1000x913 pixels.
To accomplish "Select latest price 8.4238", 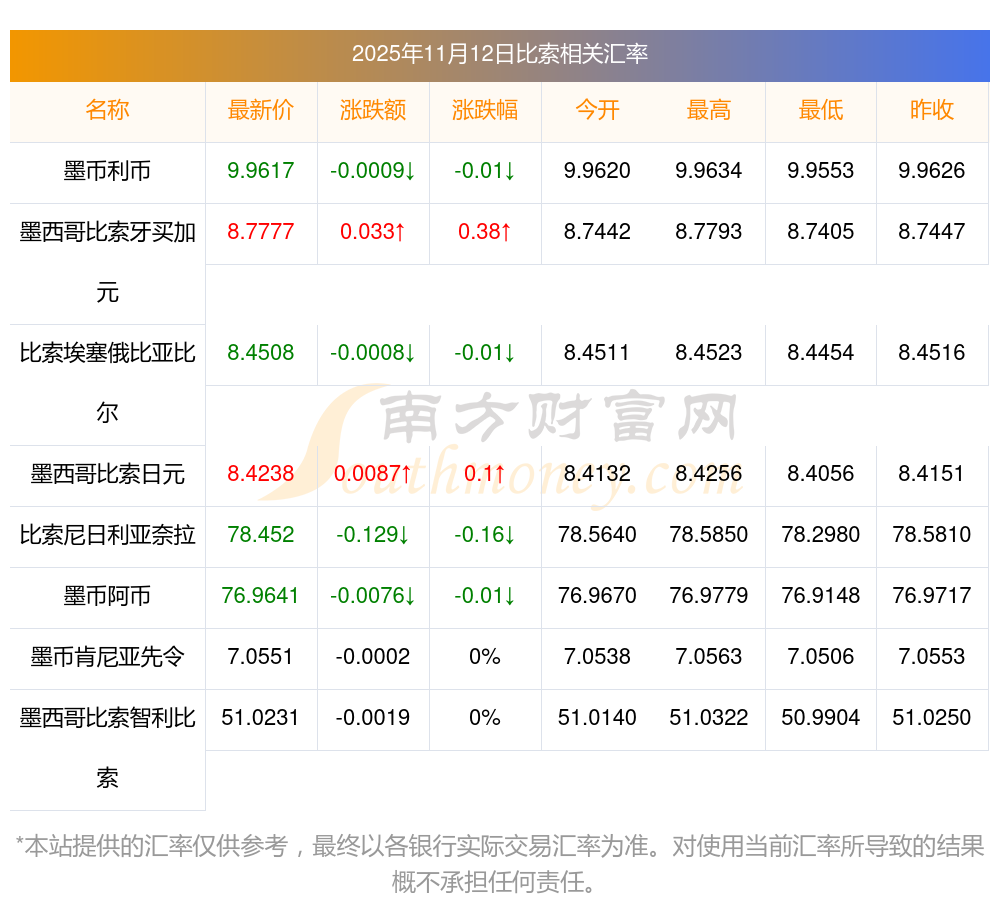I will coord(261,474).
